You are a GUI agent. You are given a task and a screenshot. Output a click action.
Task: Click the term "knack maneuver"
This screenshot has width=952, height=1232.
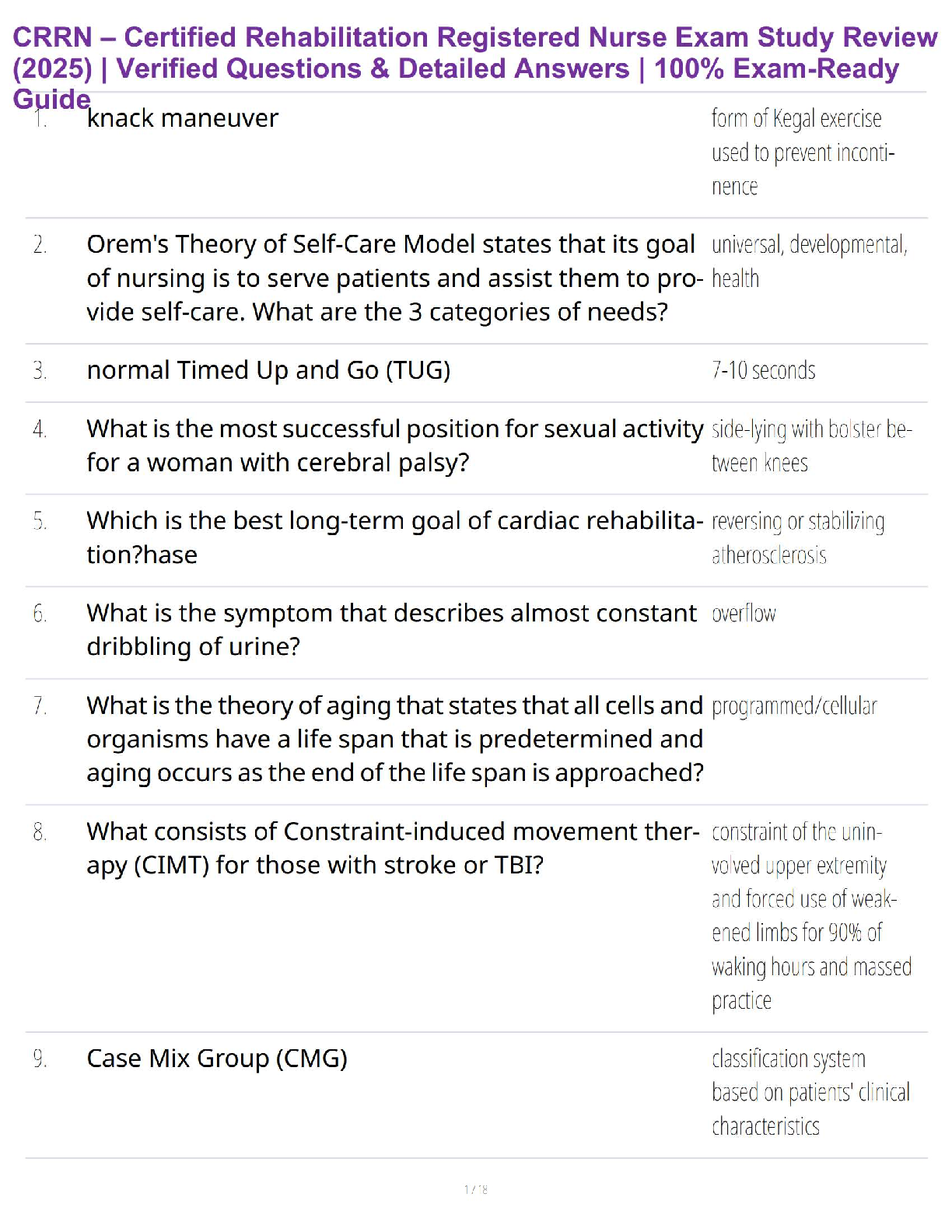(x=183, y=119)
